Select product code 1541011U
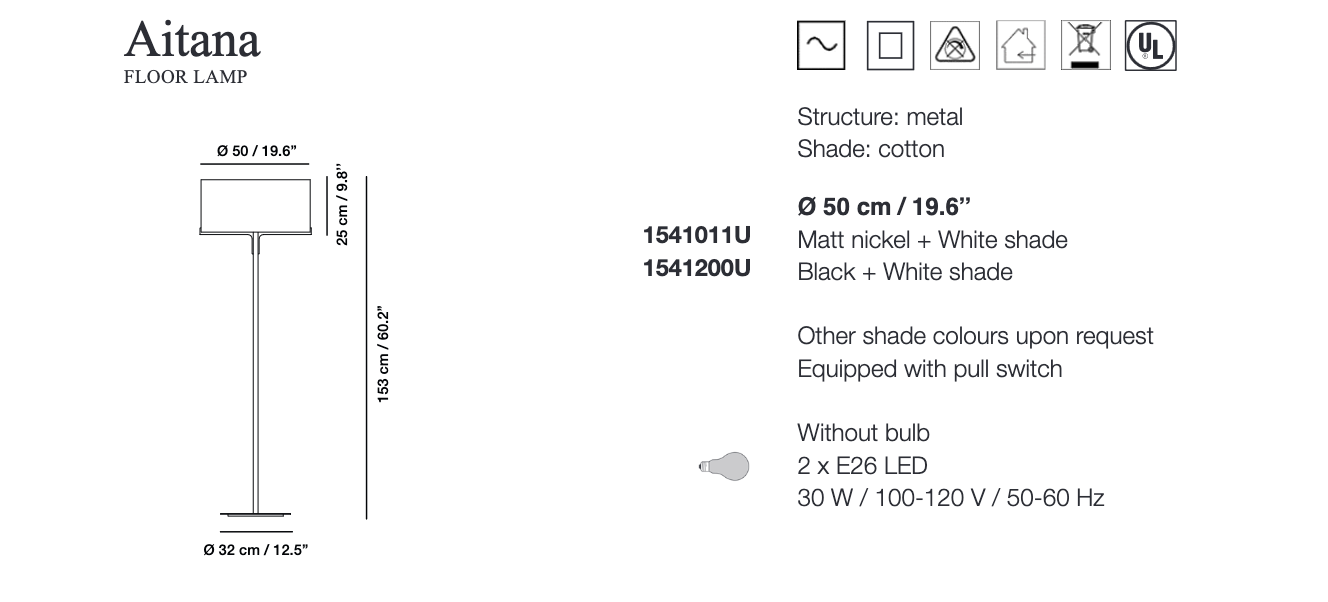 [x=696, y=236]
